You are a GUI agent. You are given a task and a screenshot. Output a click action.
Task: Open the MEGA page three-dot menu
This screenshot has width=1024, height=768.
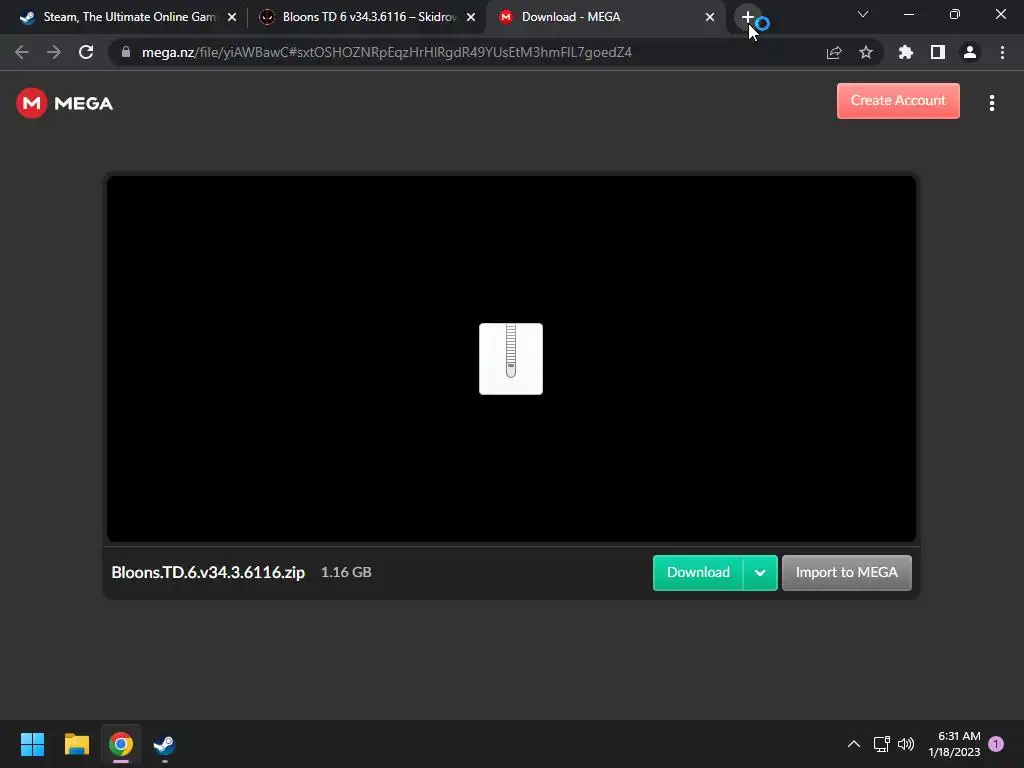tap(991, 103)
